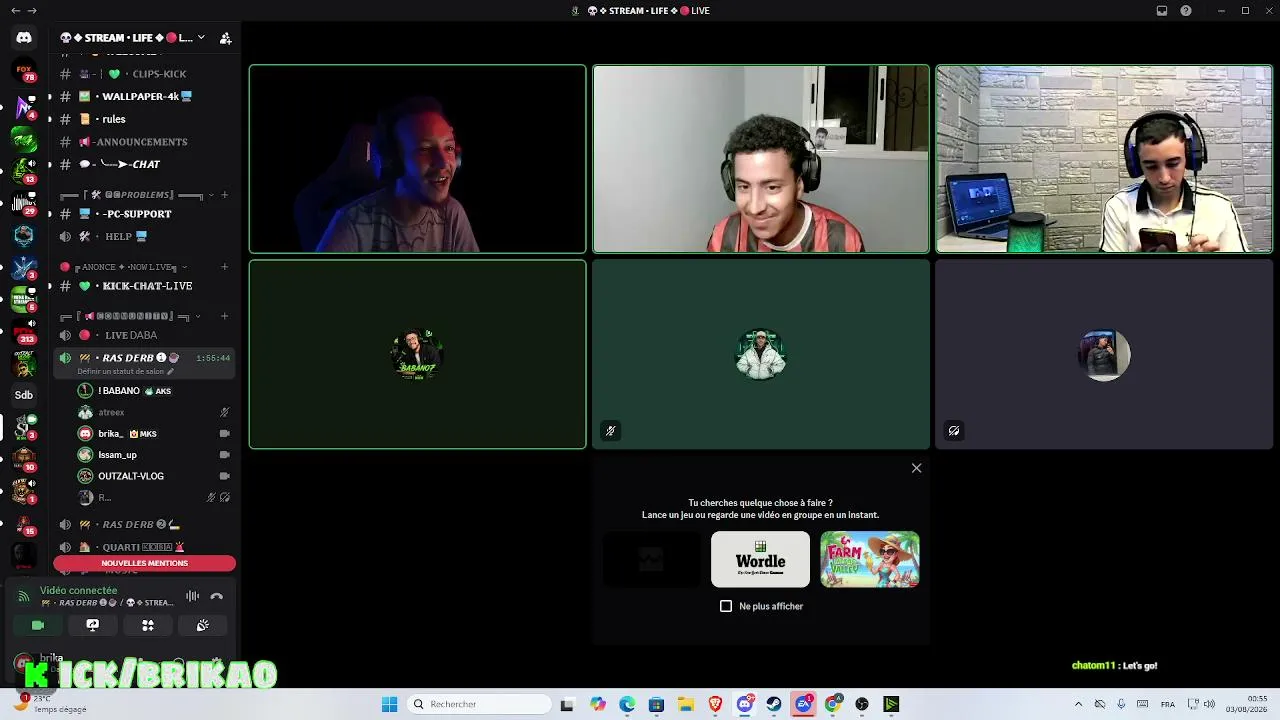Open Google Chrome from the taskbar
The width and height of the screenshot is (1280, 720).
coord(833,704)
